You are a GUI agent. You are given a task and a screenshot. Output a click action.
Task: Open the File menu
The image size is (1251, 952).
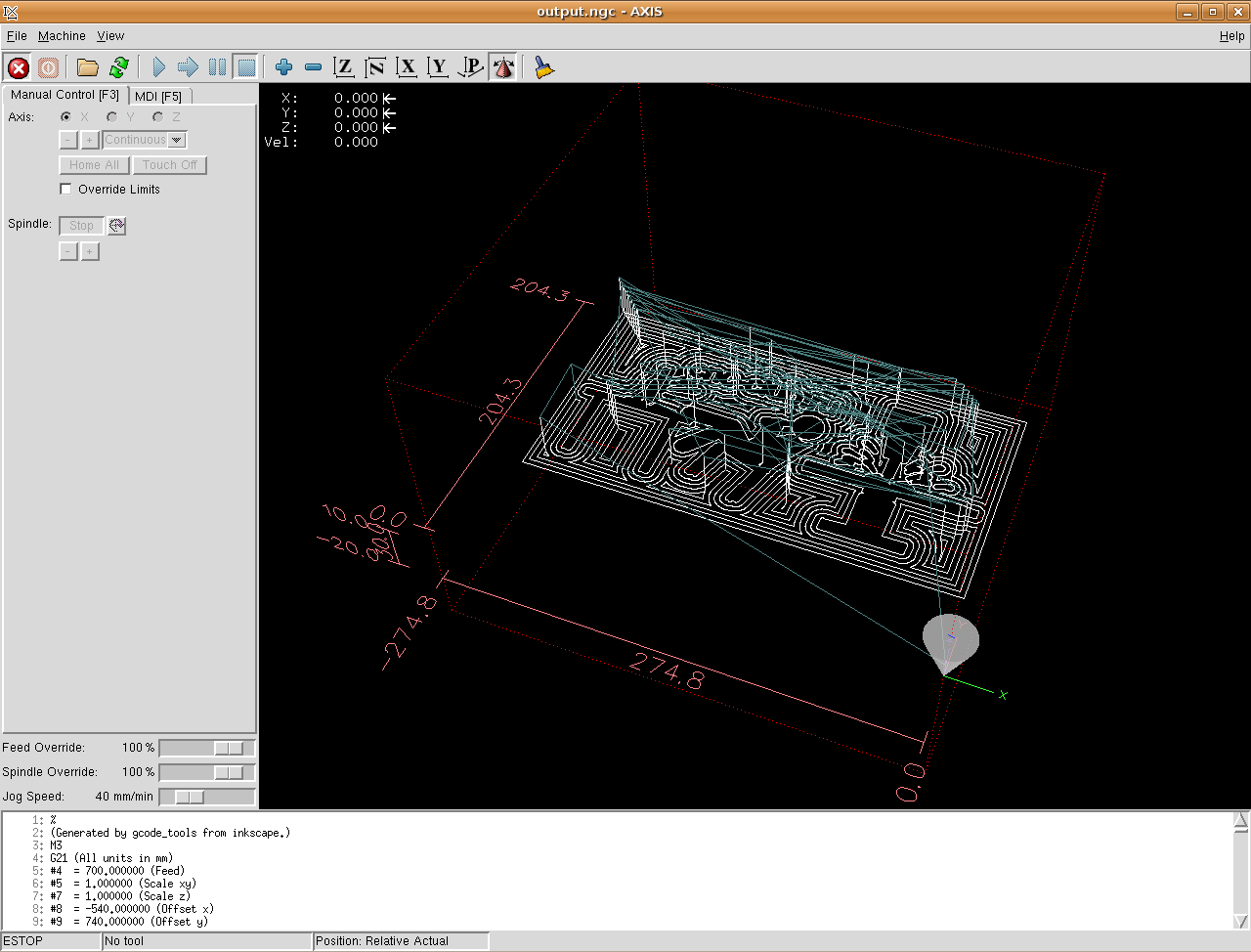[x=17, y=36]
